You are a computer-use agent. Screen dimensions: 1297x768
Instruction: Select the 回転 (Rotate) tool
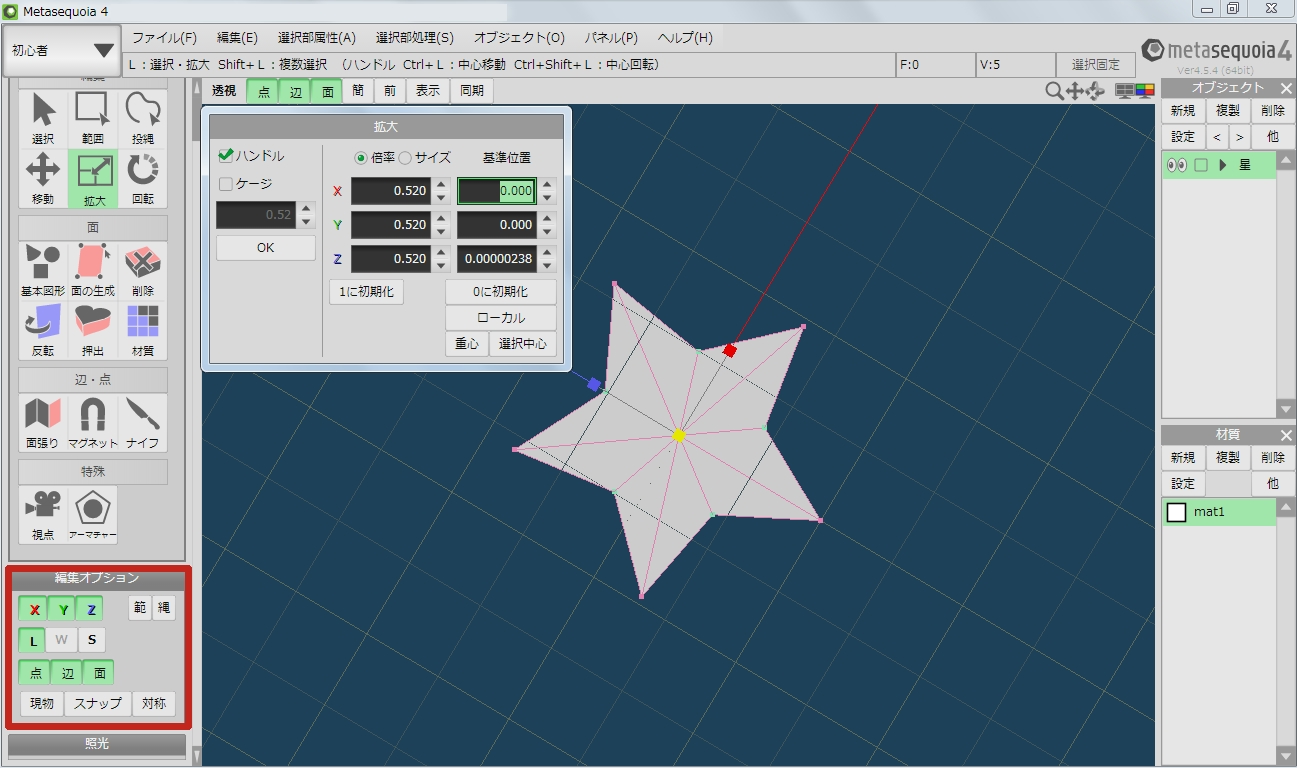coord(143,179)
